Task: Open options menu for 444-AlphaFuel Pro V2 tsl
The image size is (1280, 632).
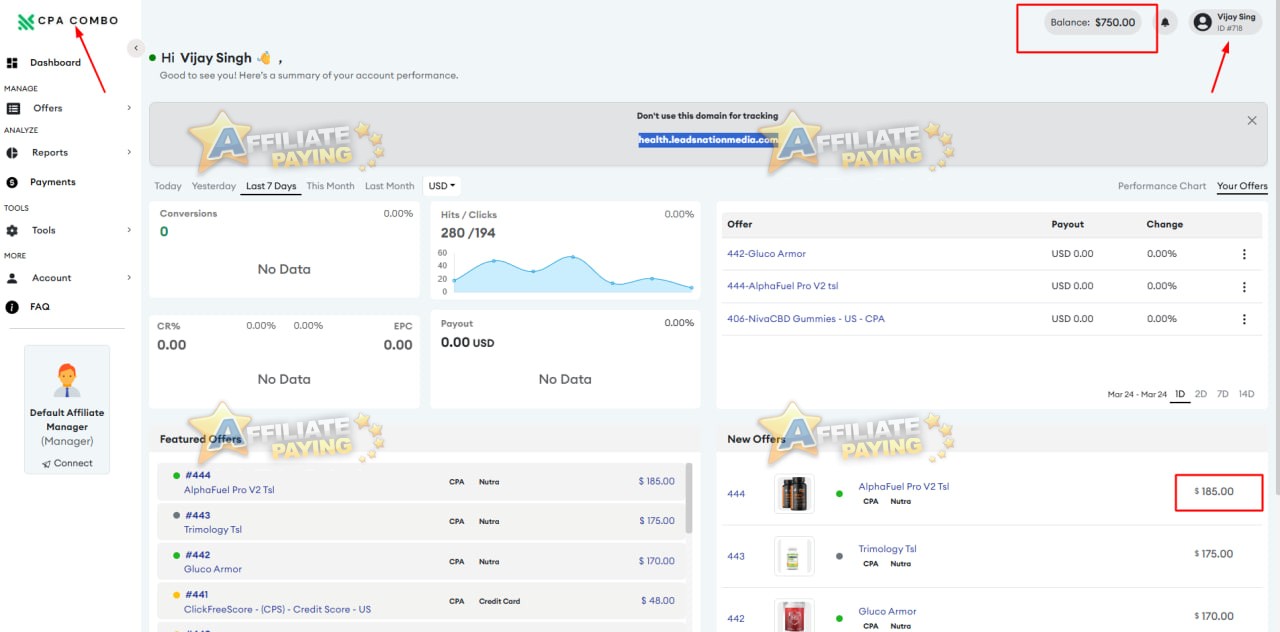Action: click(1244, 287)
